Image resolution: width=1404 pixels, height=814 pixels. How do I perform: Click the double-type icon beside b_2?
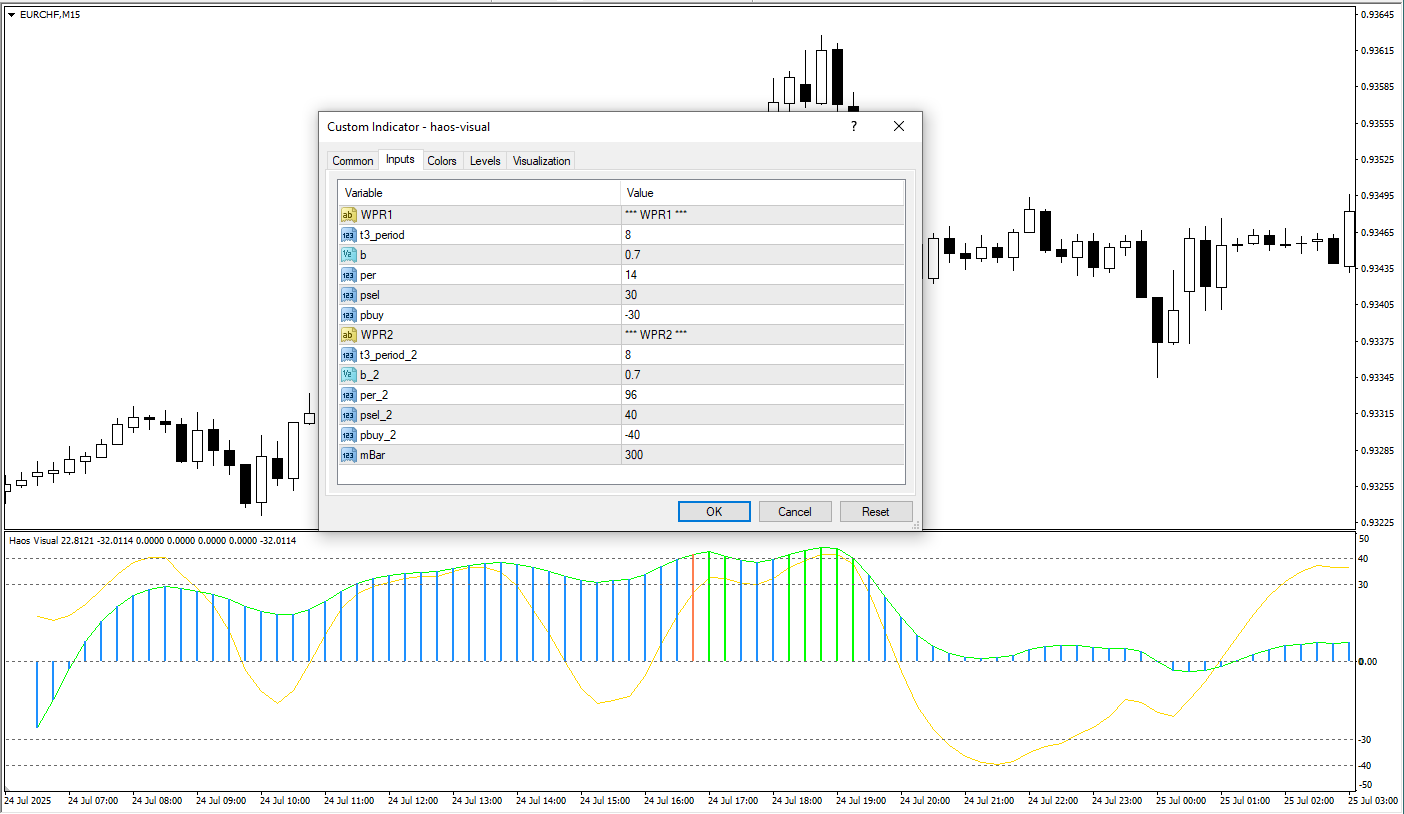(348, 375)
